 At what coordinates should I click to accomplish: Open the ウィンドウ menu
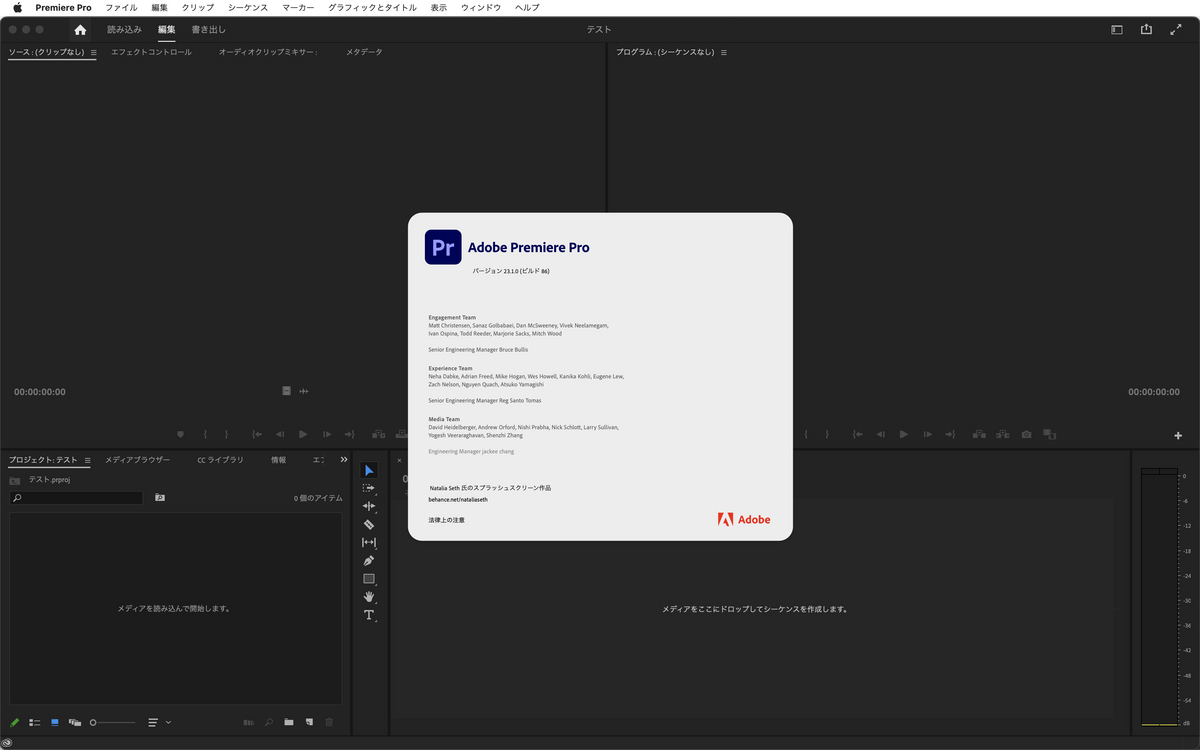(481, 7)
